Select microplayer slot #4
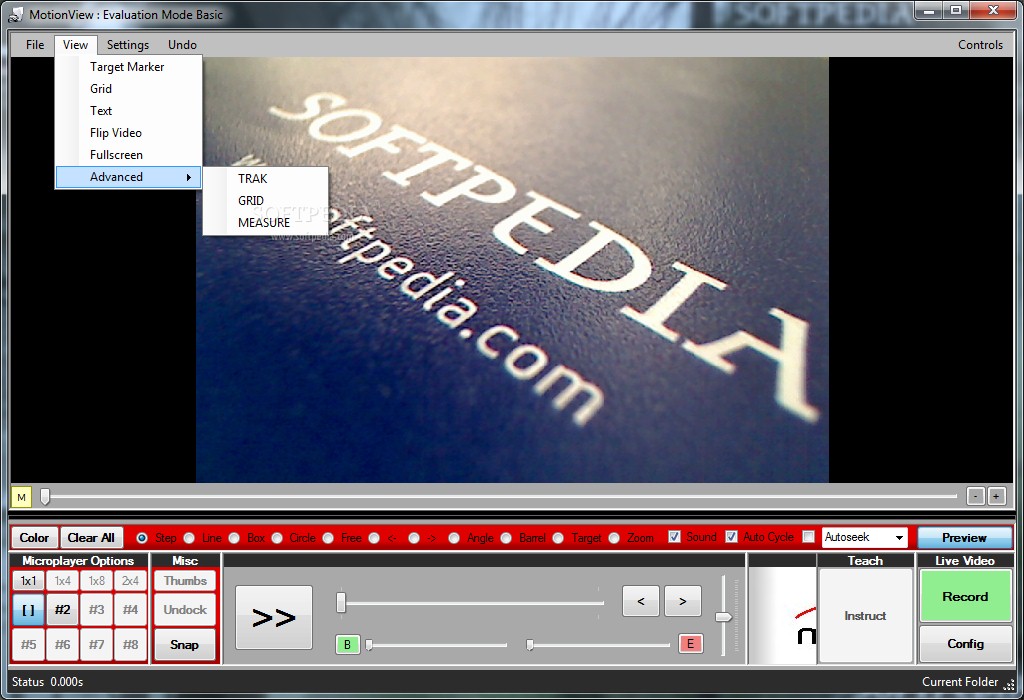 click(x=130, y=610)
